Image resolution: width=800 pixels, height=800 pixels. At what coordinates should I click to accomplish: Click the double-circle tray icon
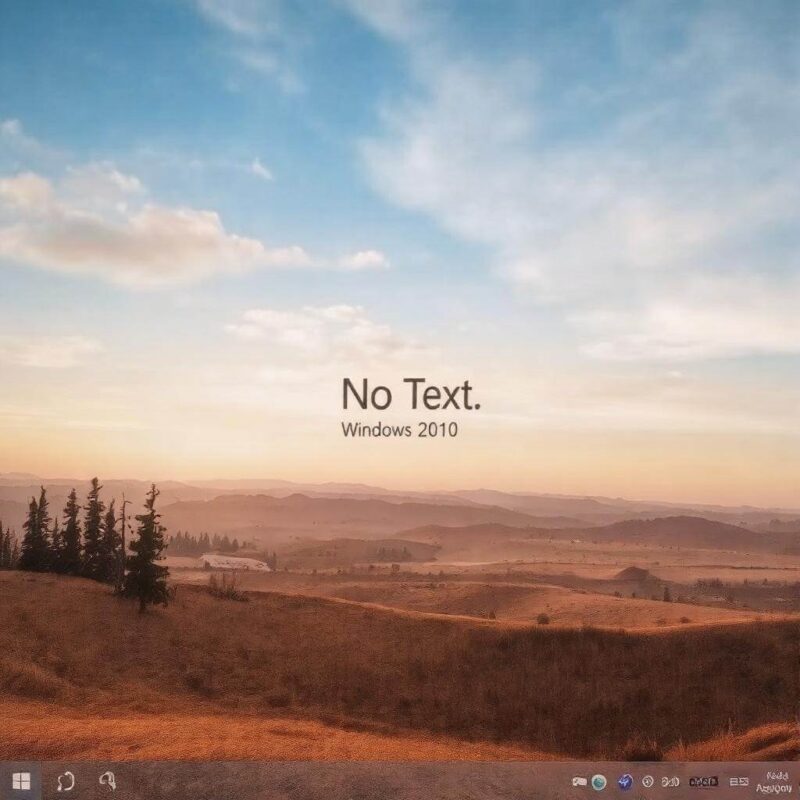(x=671, y=782)
